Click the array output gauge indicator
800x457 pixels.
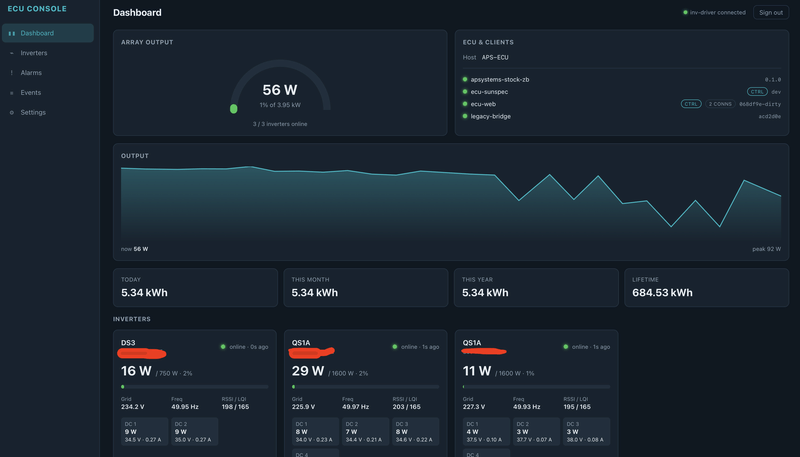point(234,109)
